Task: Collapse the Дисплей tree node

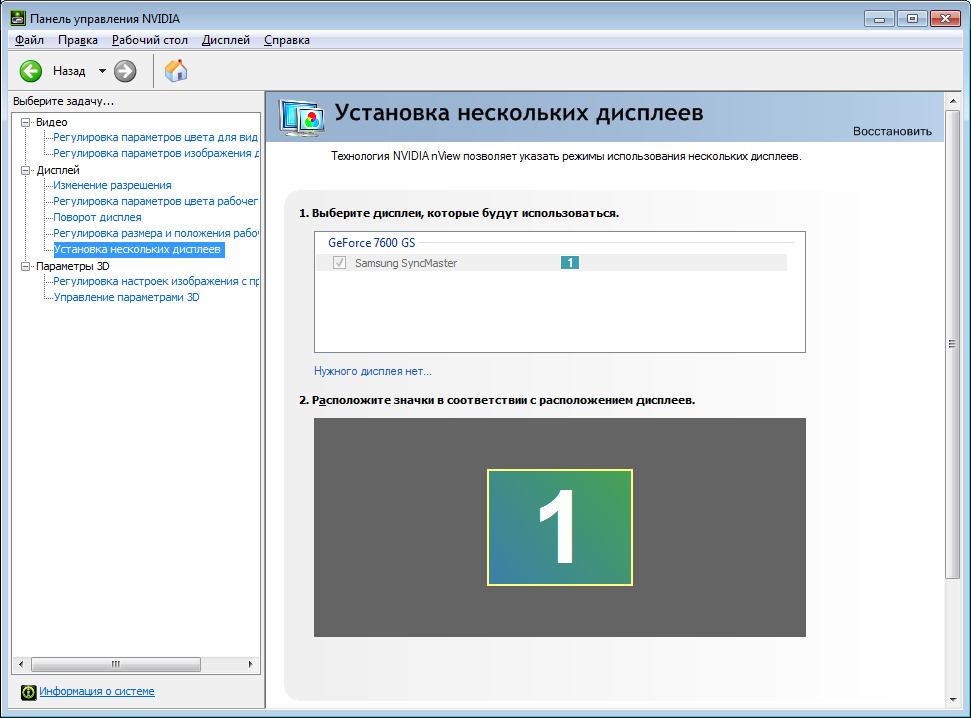Action: point(25,170)
